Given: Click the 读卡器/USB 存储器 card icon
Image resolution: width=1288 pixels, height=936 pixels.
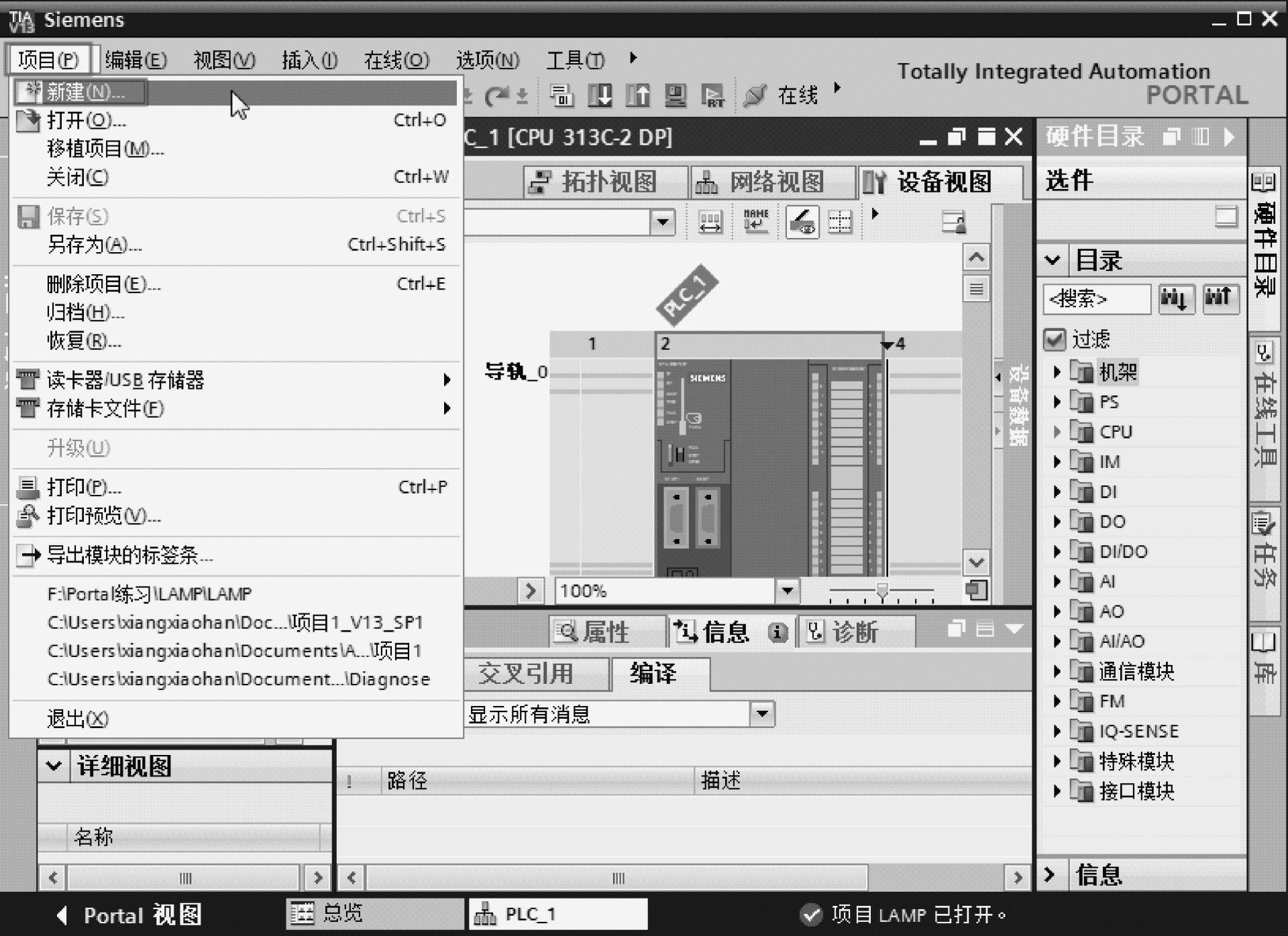Looking at the screenshot, I should [x=28, y=379].
